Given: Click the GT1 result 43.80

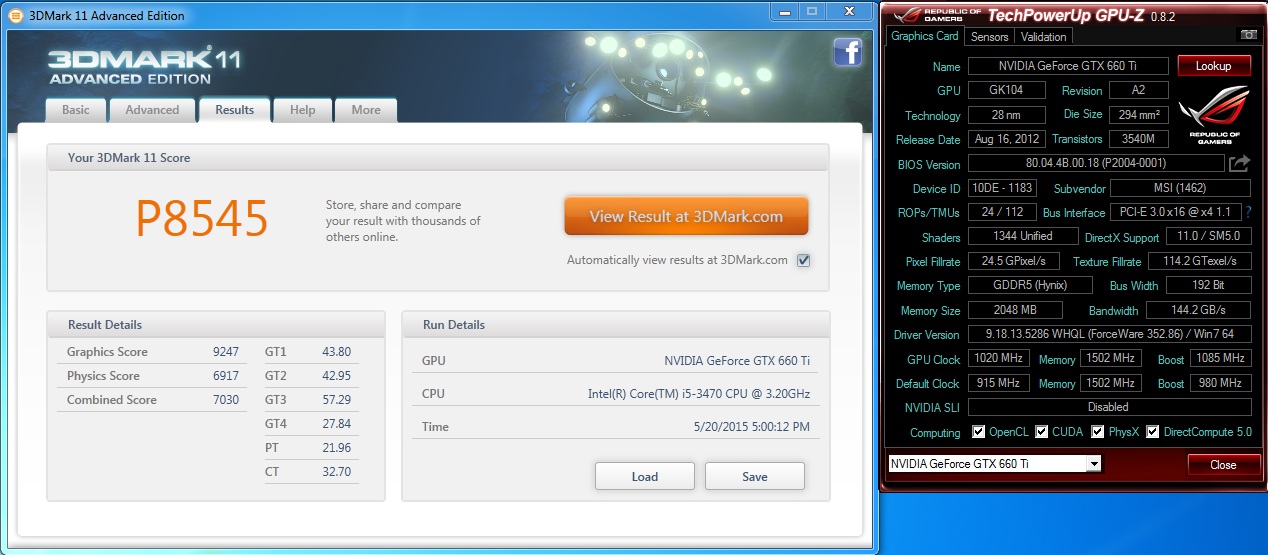Looking at the screenshot, I should point(336,352).
